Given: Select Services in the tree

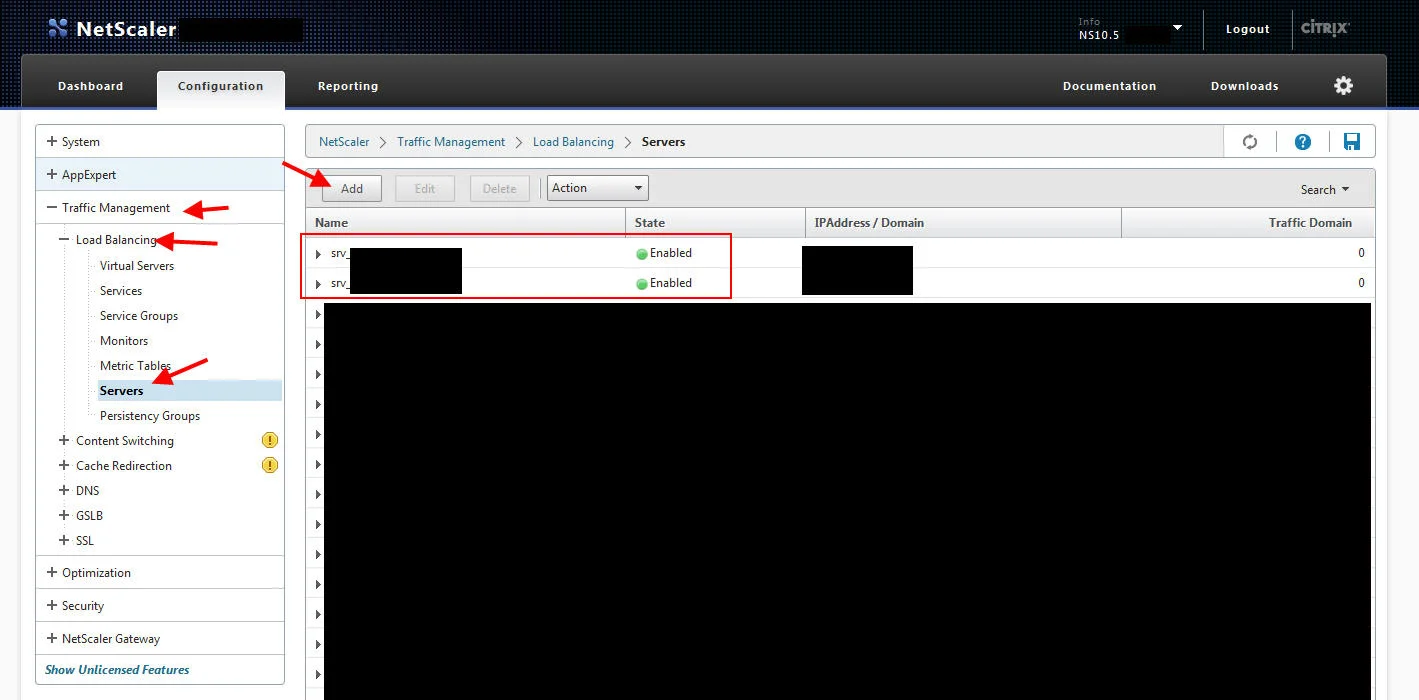Looking at the screenshot, I should coord(121,291).
